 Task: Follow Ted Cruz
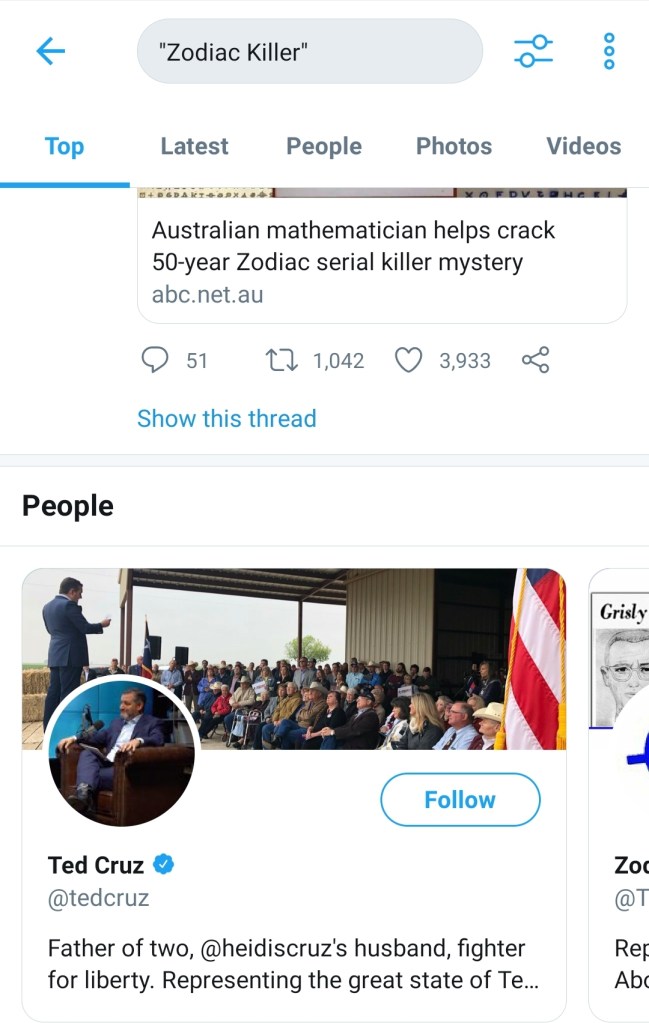[x=460, y=800]
